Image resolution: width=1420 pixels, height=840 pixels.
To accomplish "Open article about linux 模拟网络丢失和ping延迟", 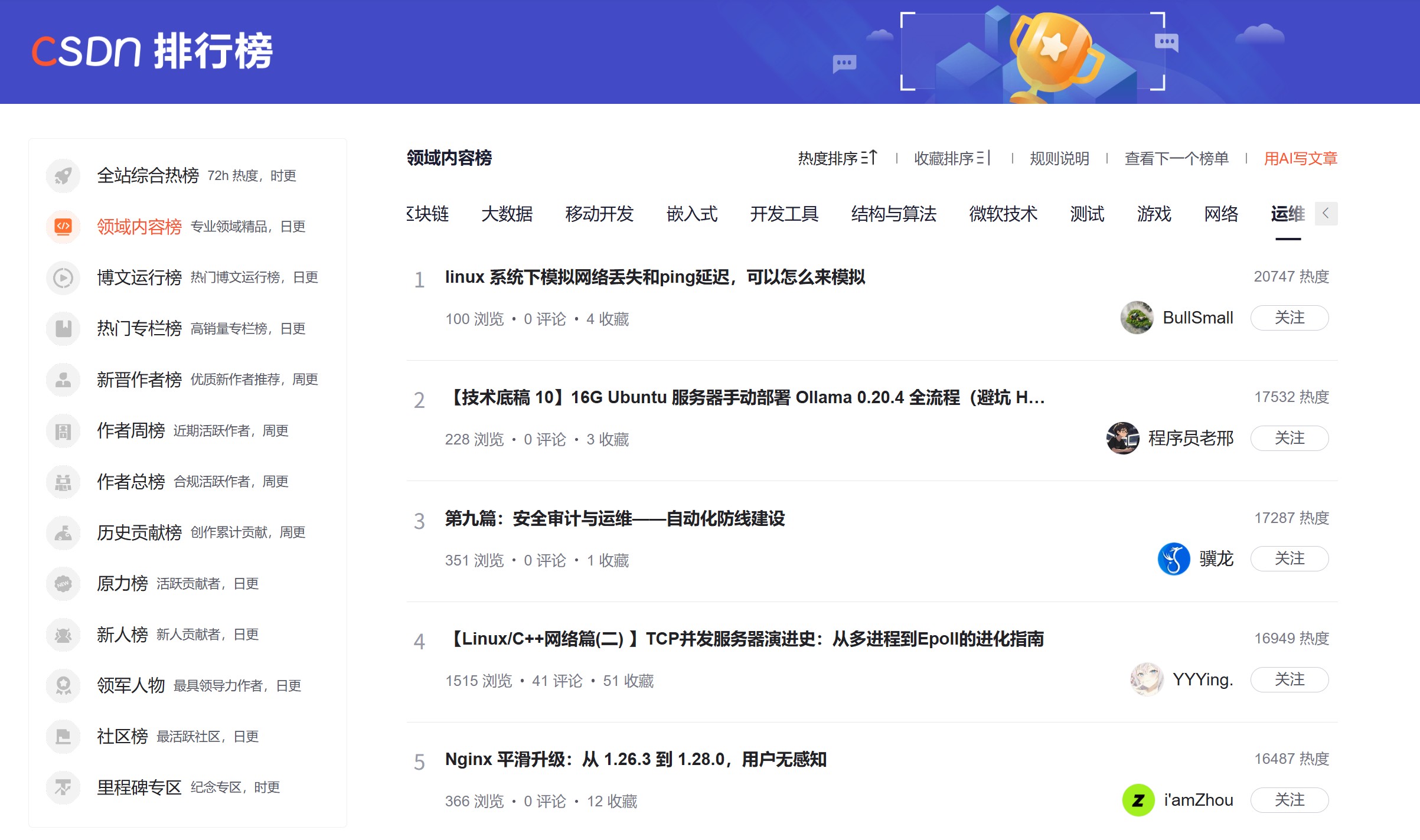I will [655, 277].
